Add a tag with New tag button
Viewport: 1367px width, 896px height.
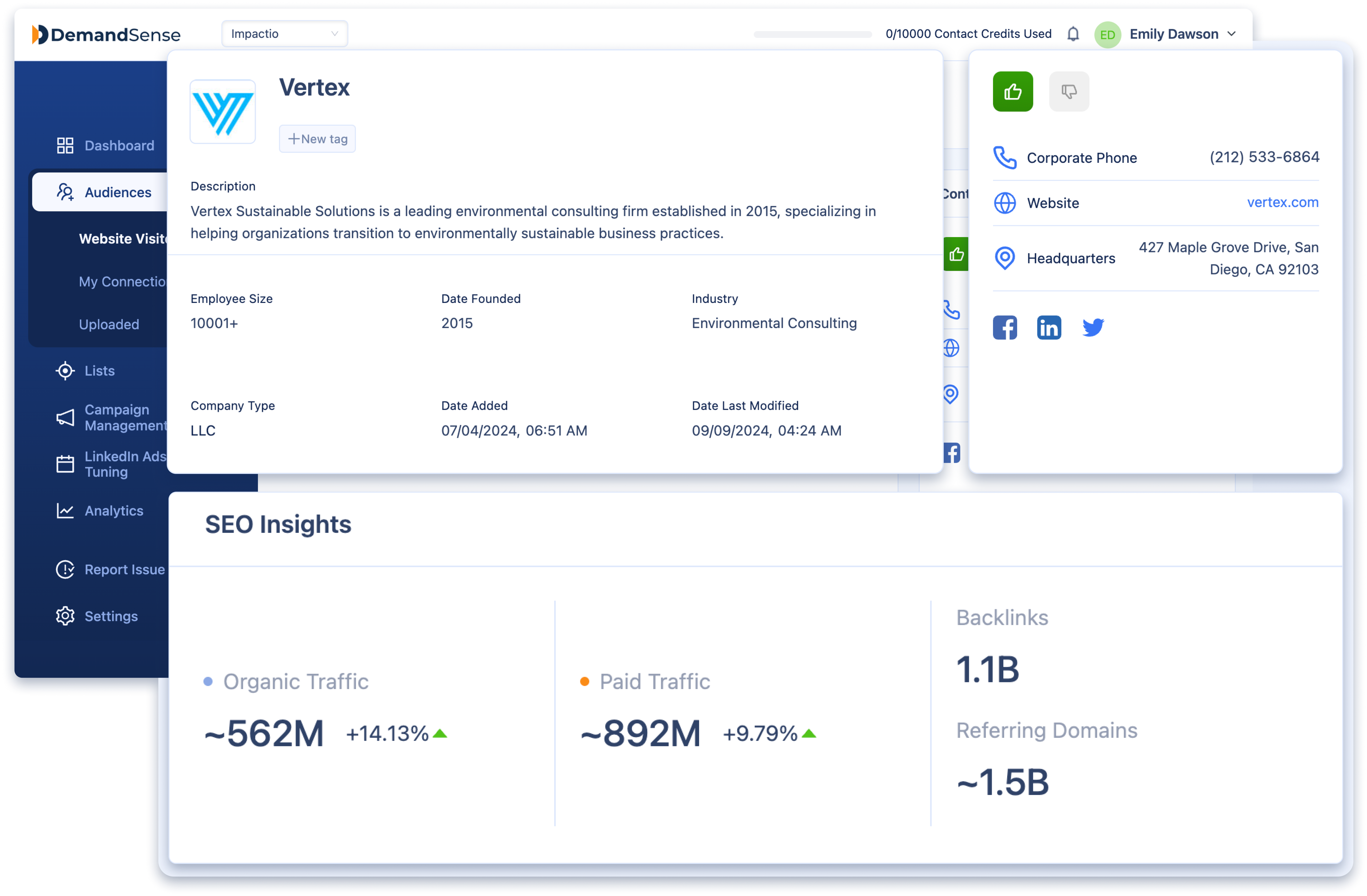point(317,138)
